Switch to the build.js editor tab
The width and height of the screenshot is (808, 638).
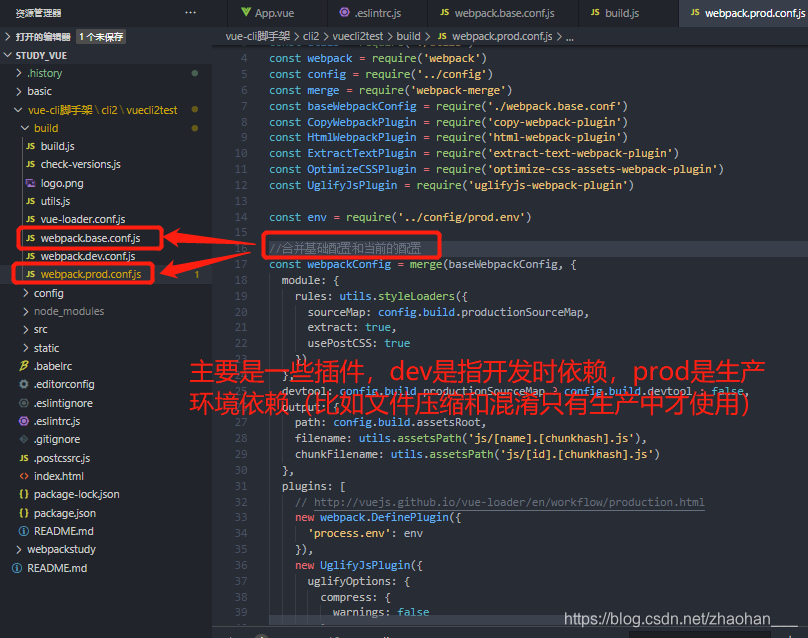[x=628, y=13]
